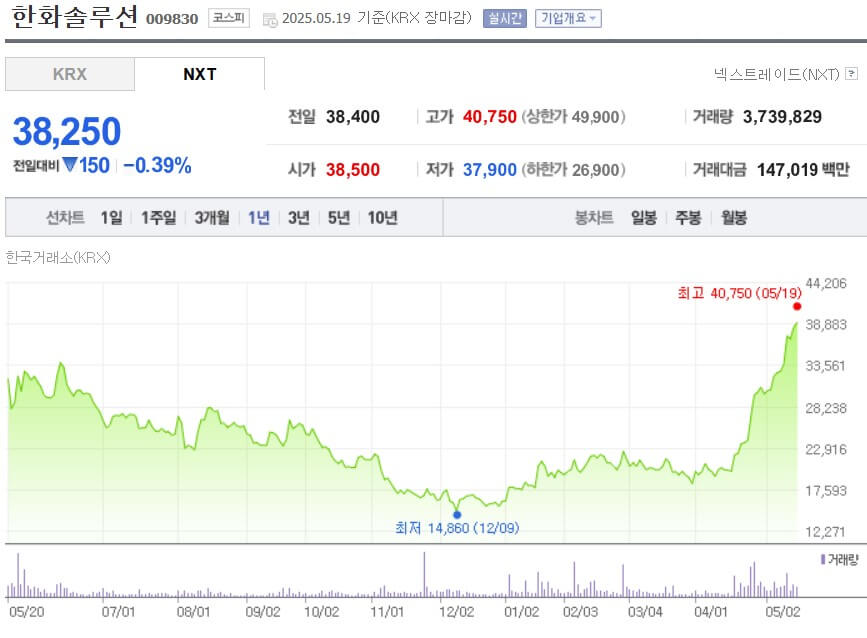
Task: Click the blue 최저 marker dot on the chart
Action: 457,515
